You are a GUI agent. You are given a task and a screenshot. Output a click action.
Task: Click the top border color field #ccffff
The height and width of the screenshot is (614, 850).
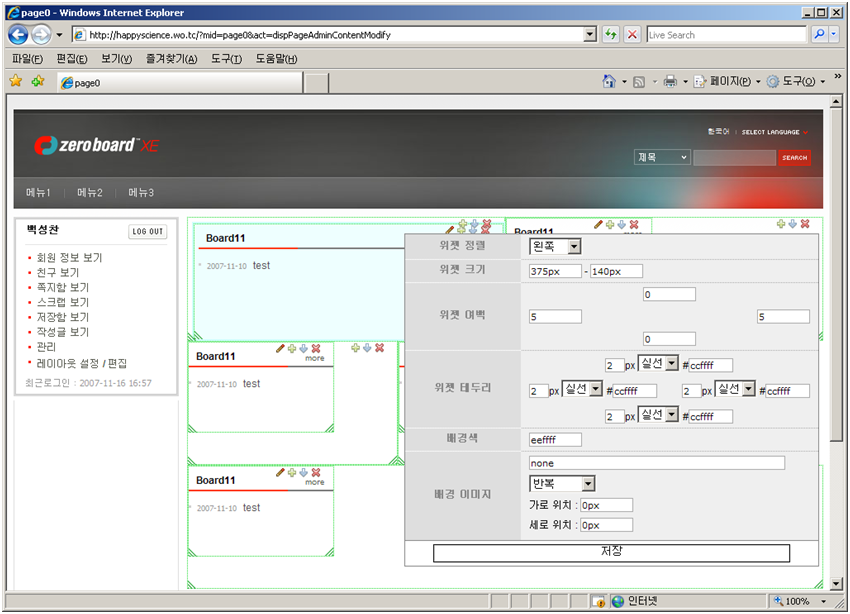[710, 365]
